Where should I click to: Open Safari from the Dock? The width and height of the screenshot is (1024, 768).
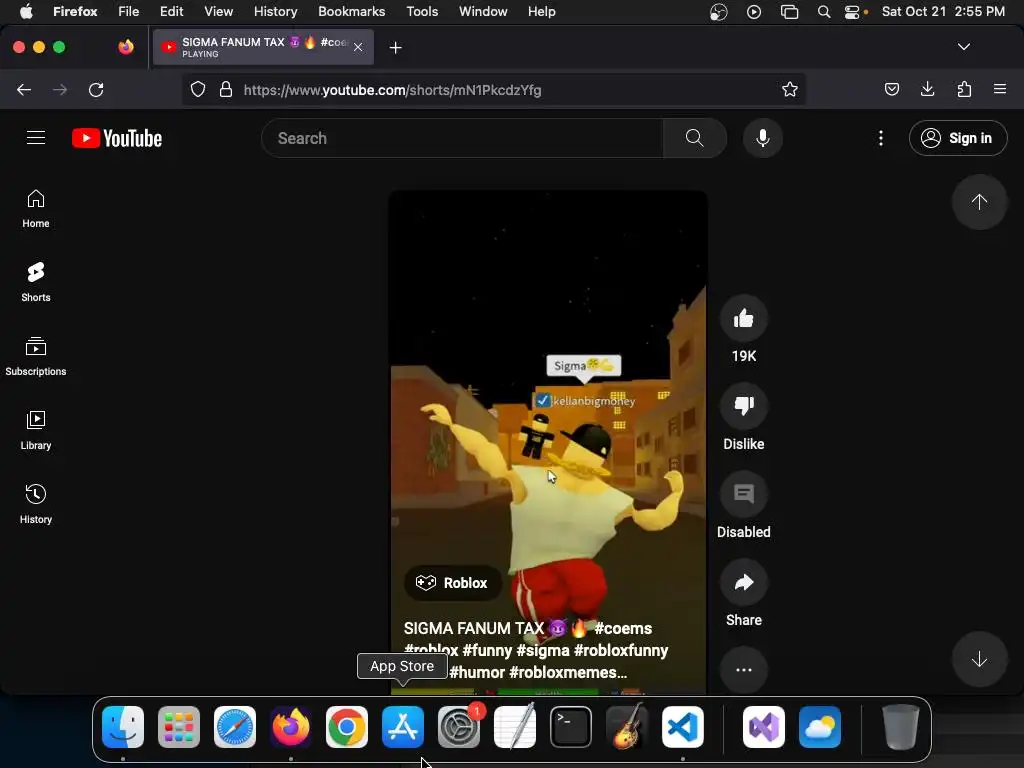point(235,727)
